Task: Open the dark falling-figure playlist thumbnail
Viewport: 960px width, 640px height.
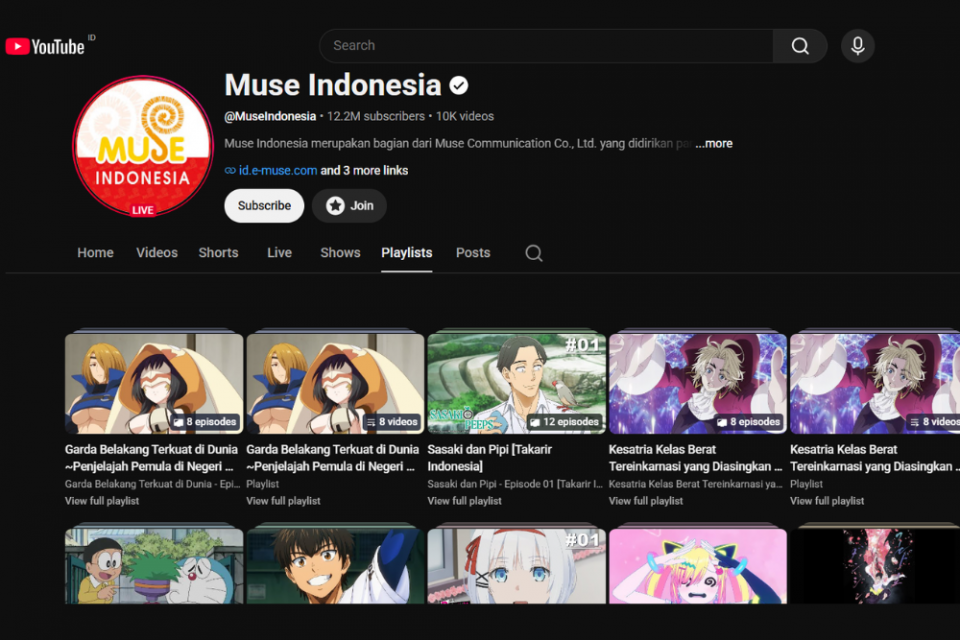Action: coord(875,567)
